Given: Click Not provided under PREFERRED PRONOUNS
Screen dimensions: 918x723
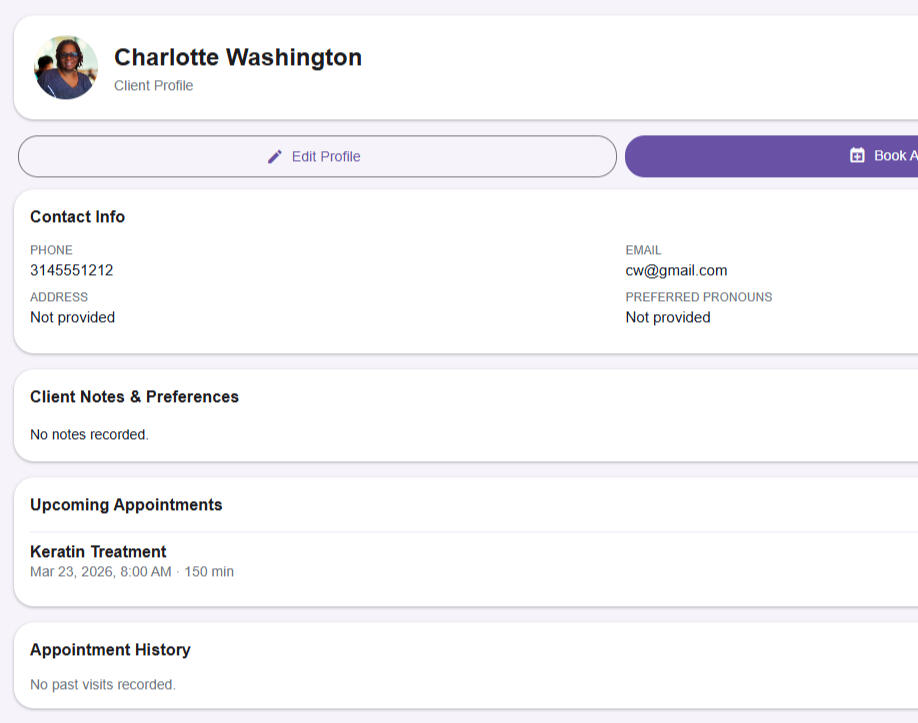Looking at the screenshot, I should click(x=668, y=317).
